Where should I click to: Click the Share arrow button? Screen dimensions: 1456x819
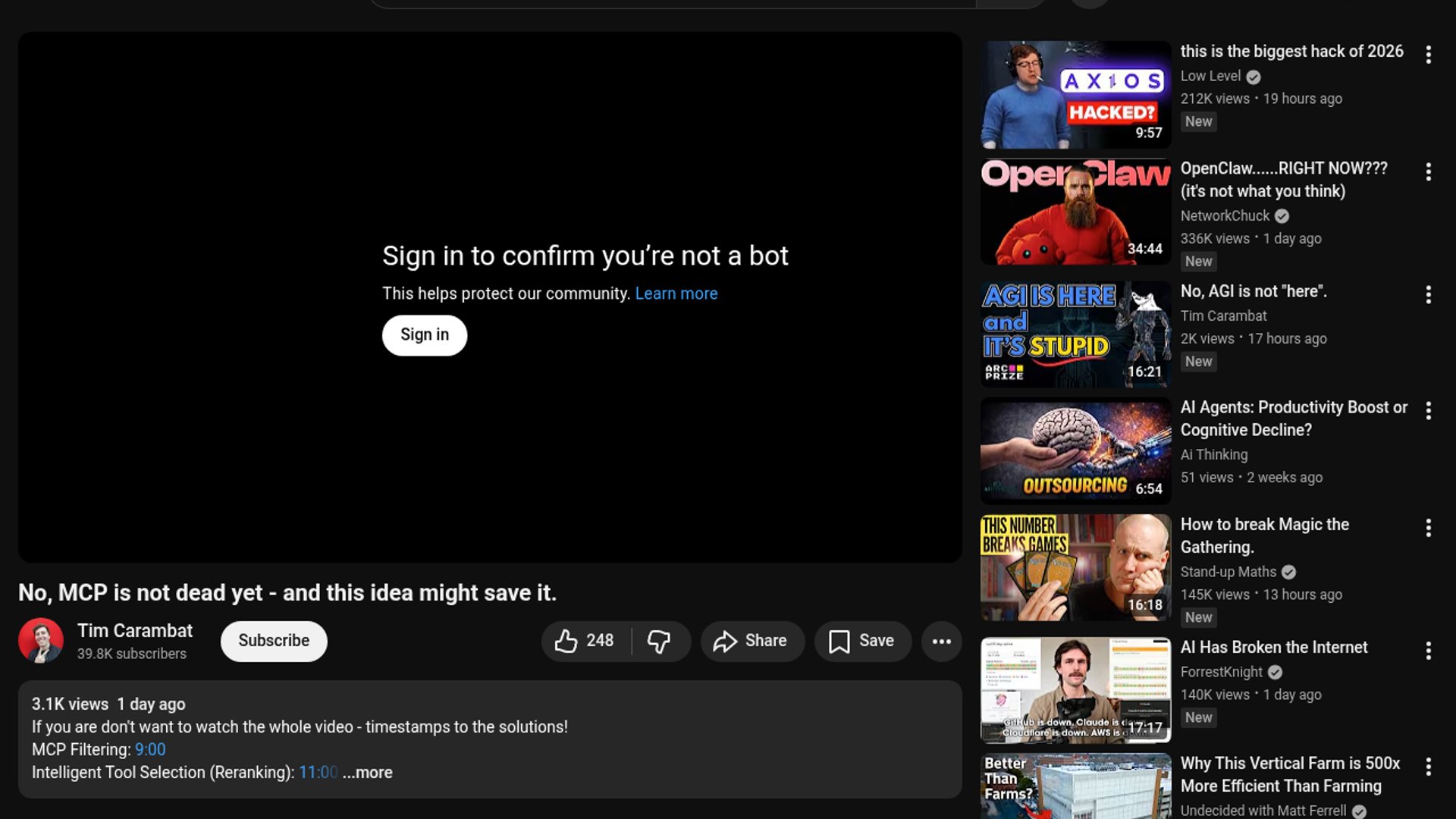pos(751,641)
